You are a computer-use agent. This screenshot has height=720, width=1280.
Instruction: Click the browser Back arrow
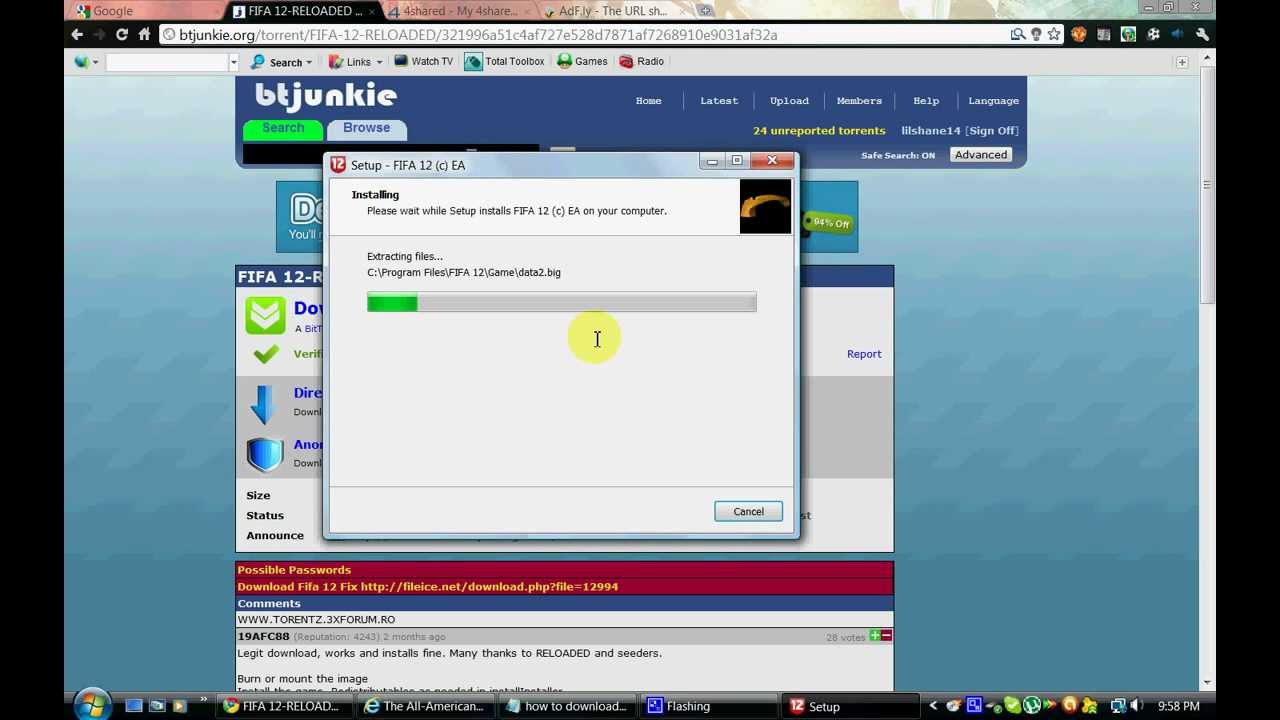tap(77, 34)
